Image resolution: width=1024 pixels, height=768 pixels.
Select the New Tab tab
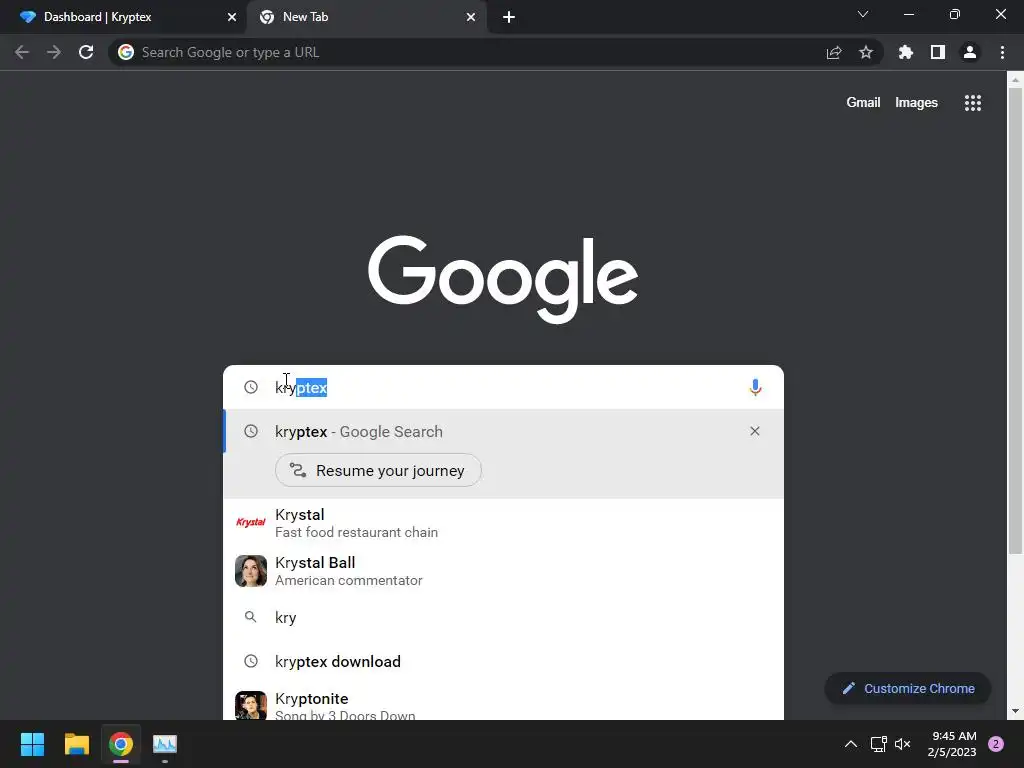click(x=366, y=17)
